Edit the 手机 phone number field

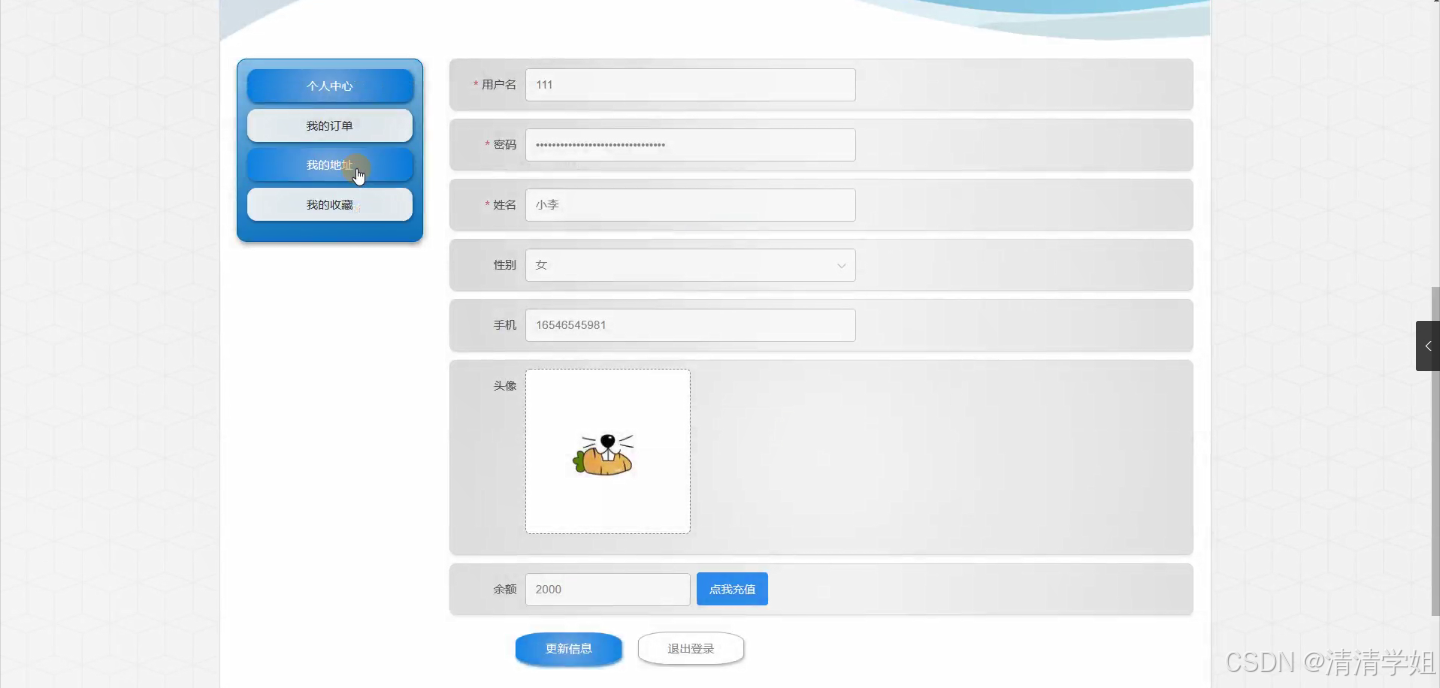click(690, 325)
